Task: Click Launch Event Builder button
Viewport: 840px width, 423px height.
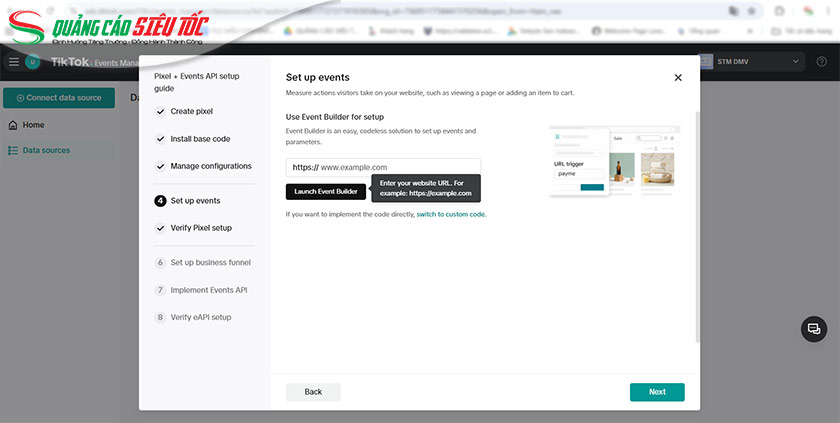Action: [x=326, y=192]
